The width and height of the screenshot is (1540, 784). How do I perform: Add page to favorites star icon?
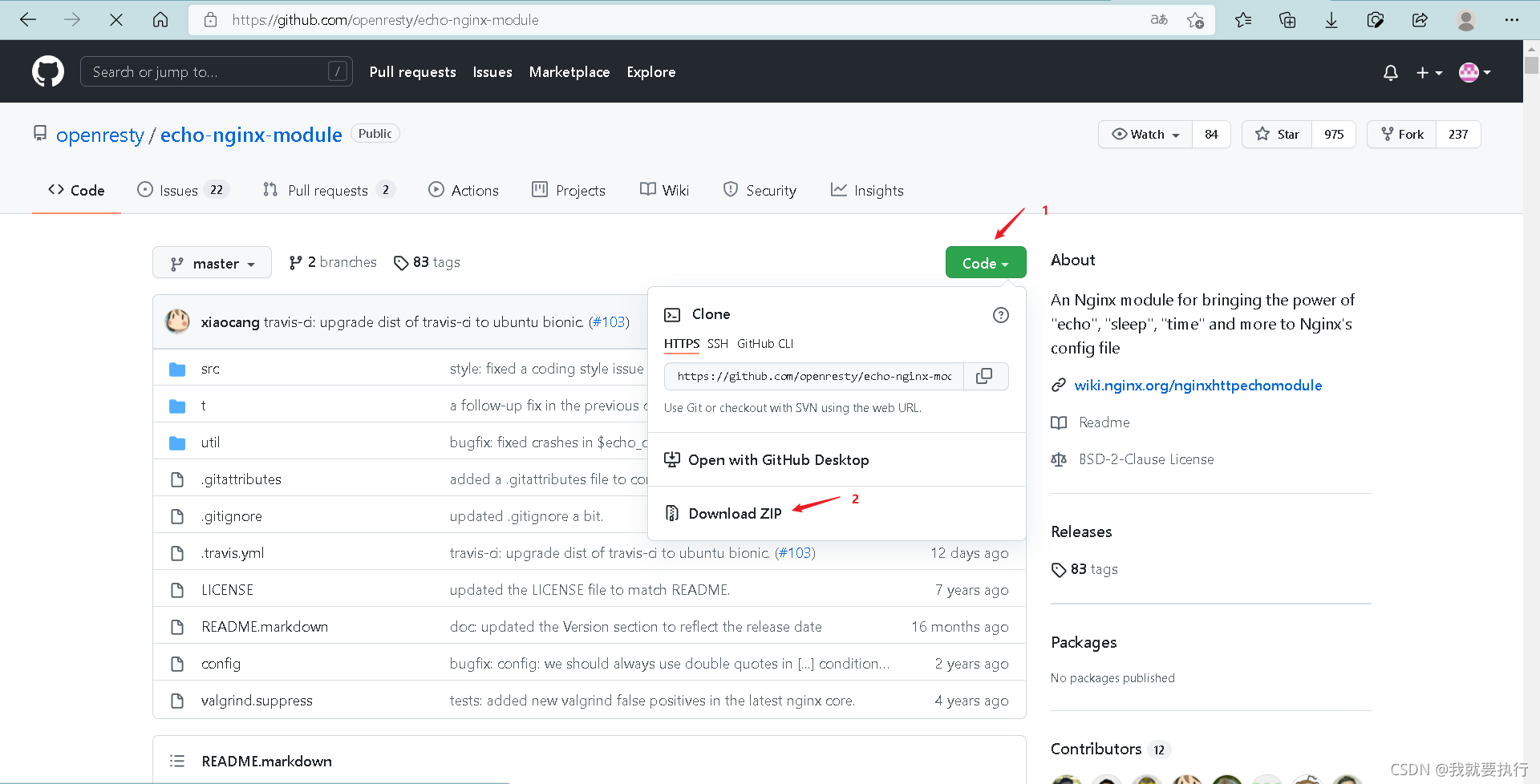[x=1195, y=20]
